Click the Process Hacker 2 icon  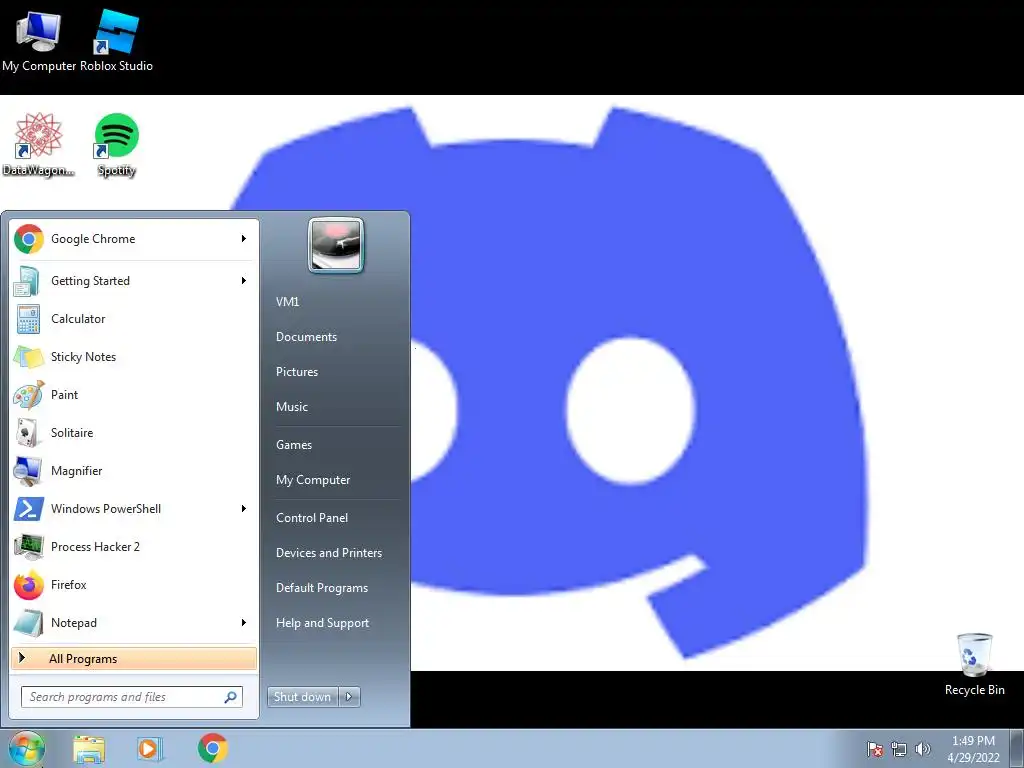point(29,547)
